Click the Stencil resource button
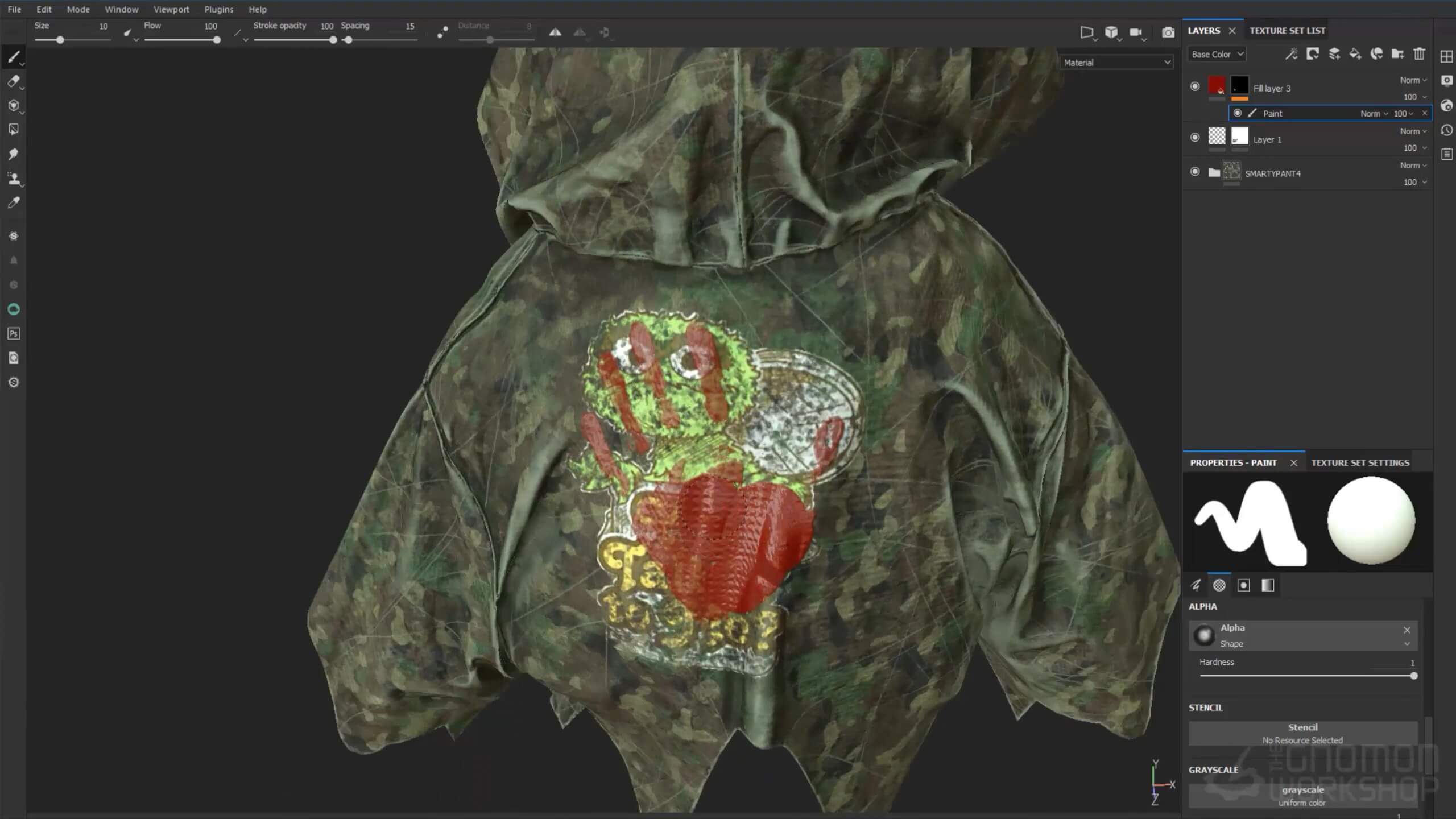This screenshot has width=1456, height=819. tap(1302, 733)
